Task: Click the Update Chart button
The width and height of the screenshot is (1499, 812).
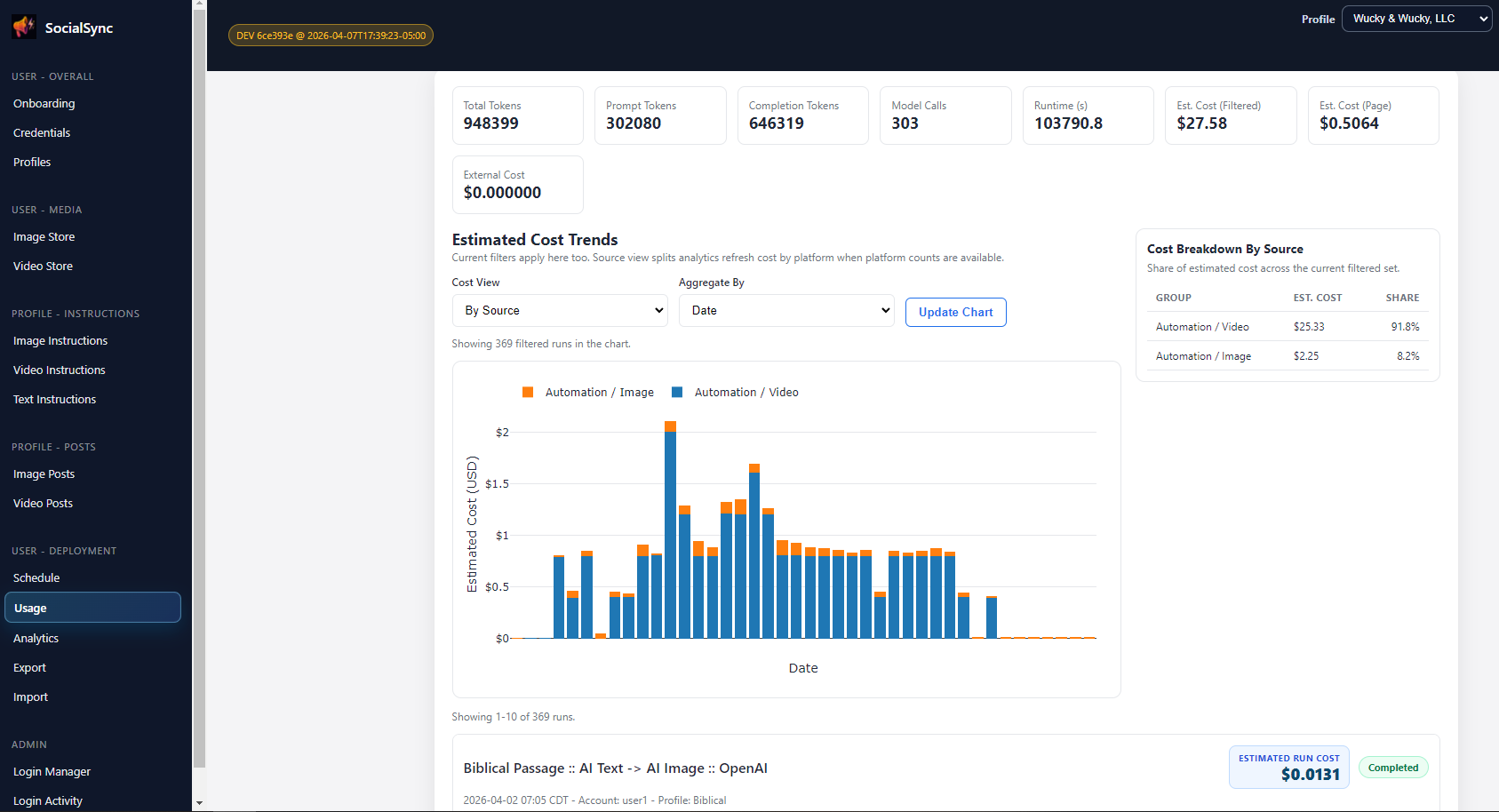Action: pos(955,312)
